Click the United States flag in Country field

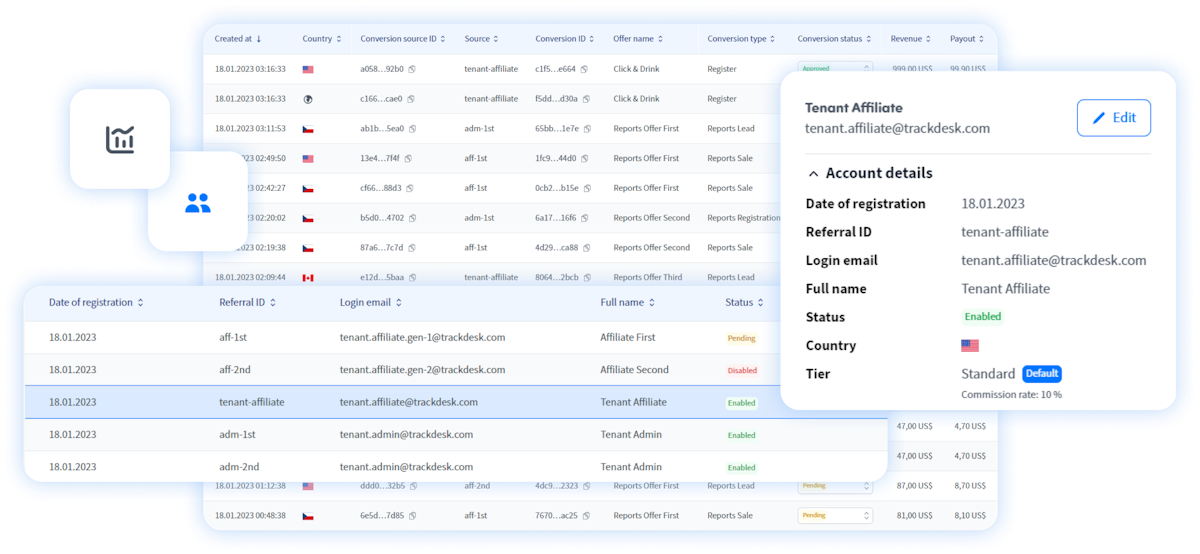pos(969,346)
